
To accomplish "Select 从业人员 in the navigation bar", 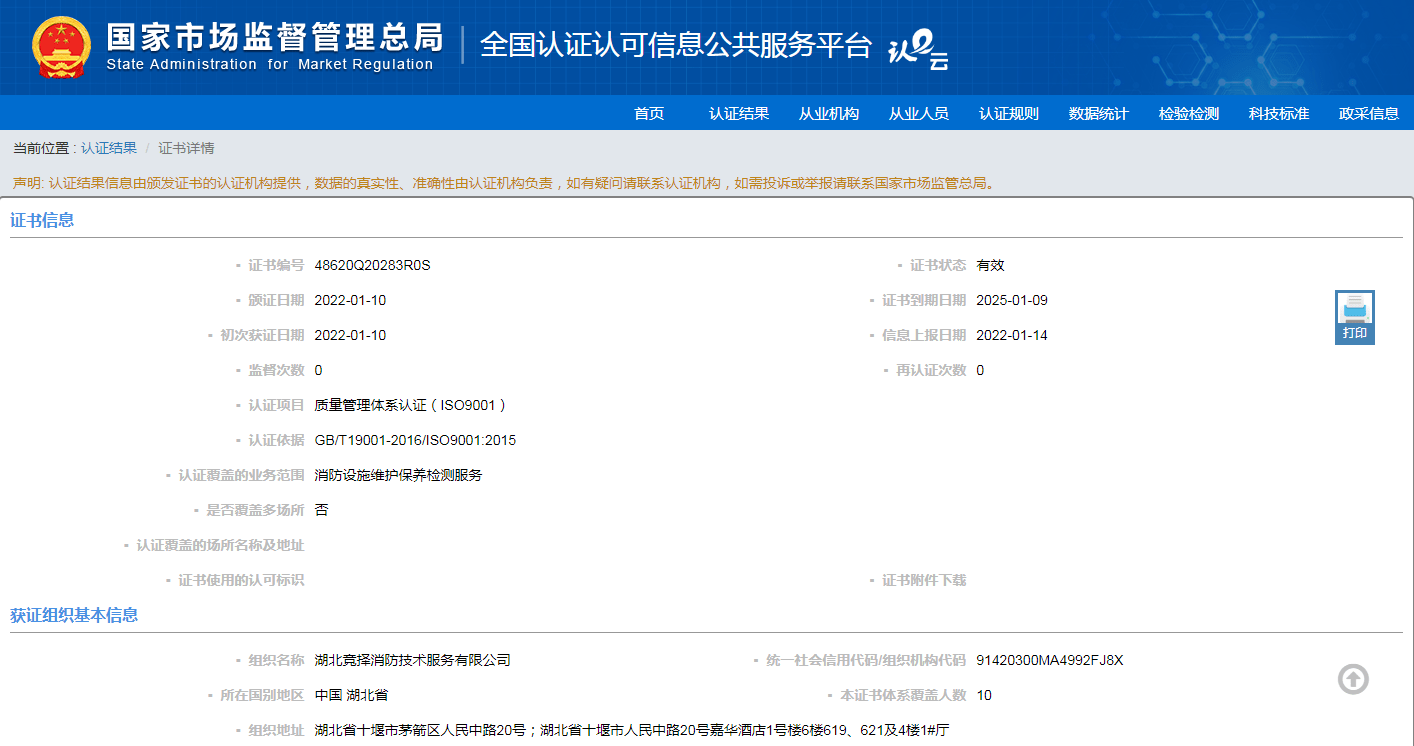I will click(x=919, y=114).
